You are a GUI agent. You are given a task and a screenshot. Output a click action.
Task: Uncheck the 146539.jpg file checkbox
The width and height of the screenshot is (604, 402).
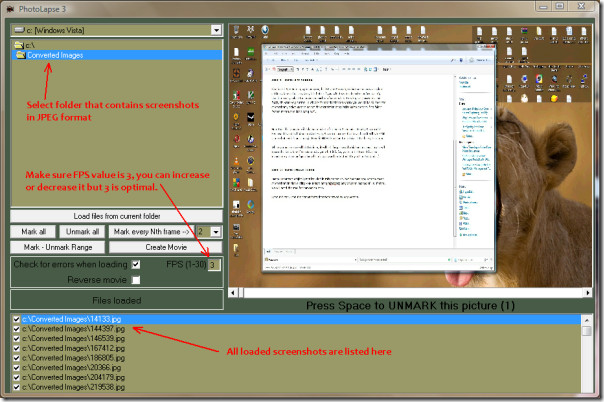coord(16,338)
